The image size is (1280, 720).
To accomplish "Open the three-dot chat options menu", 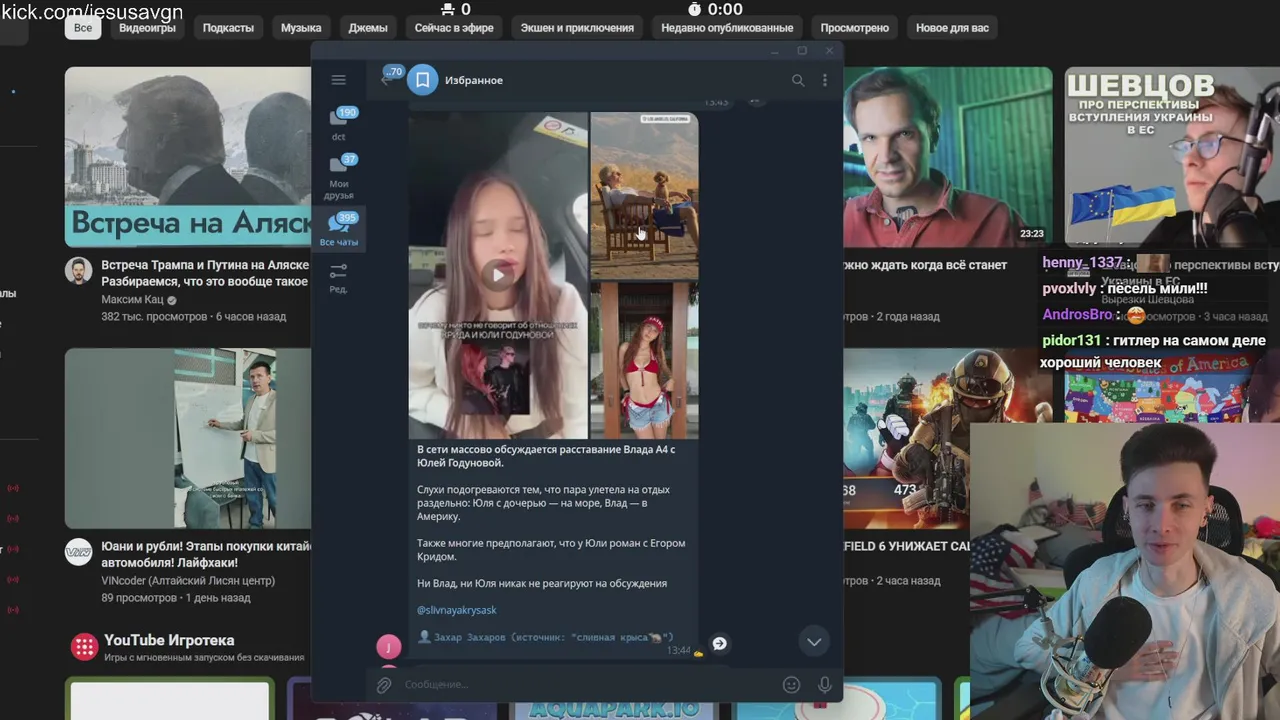I will tap(825, 80).
